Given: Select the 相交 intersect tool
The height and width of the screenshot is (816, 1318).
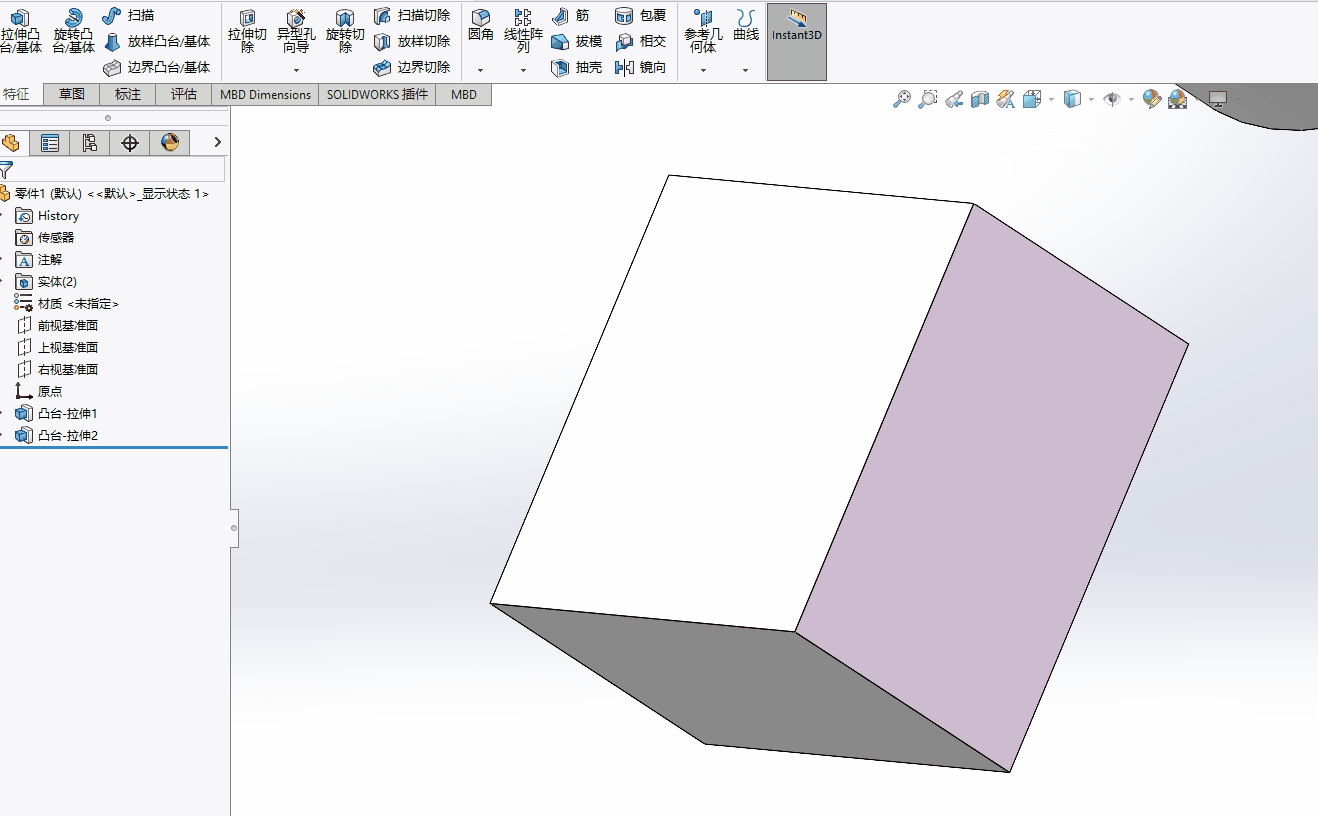Looking at the screenshot, I should [x=640, y=41].
